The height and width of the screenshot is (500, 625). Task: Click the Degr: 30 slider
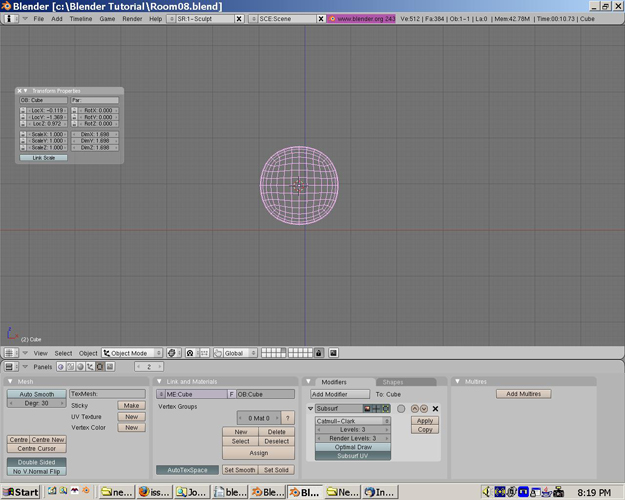(x=37, y=403)
